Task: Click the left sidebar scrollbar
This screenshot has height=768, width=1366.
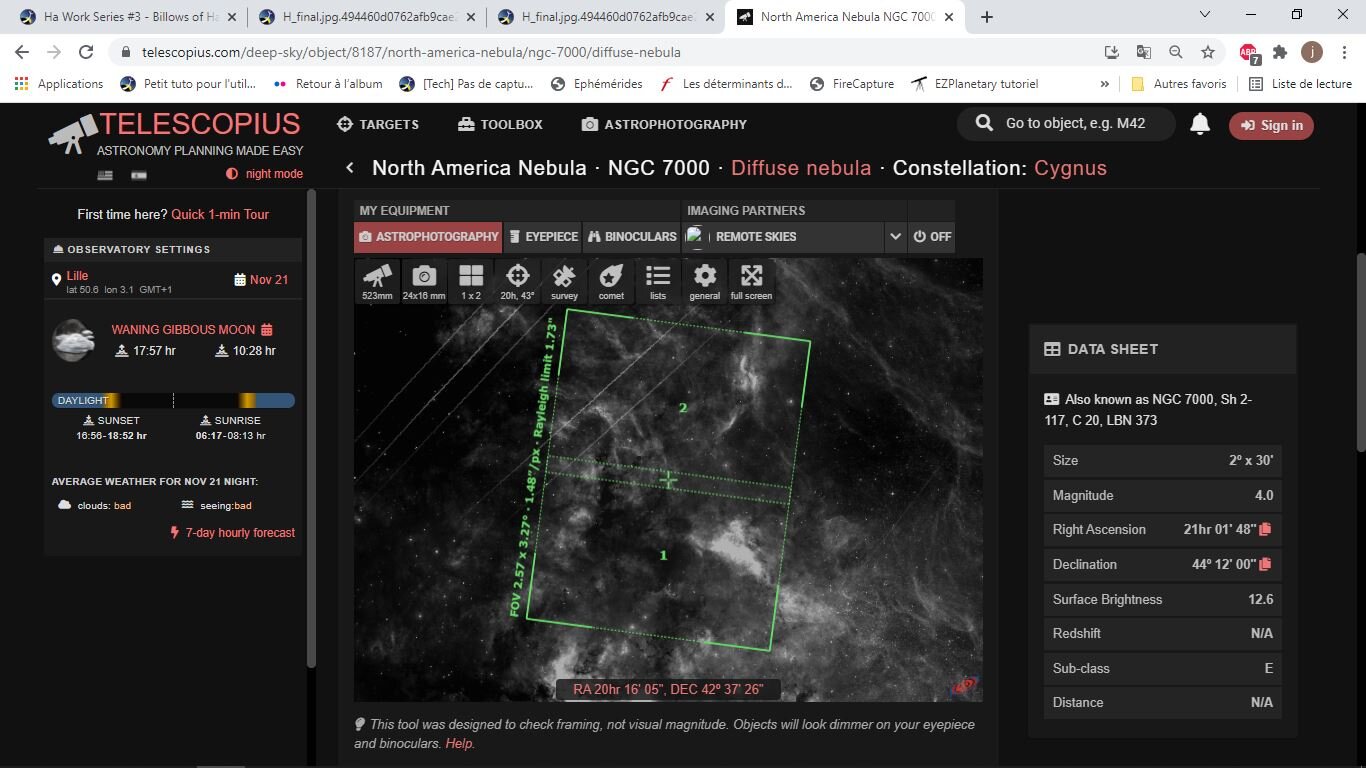Action: point(310,430)
